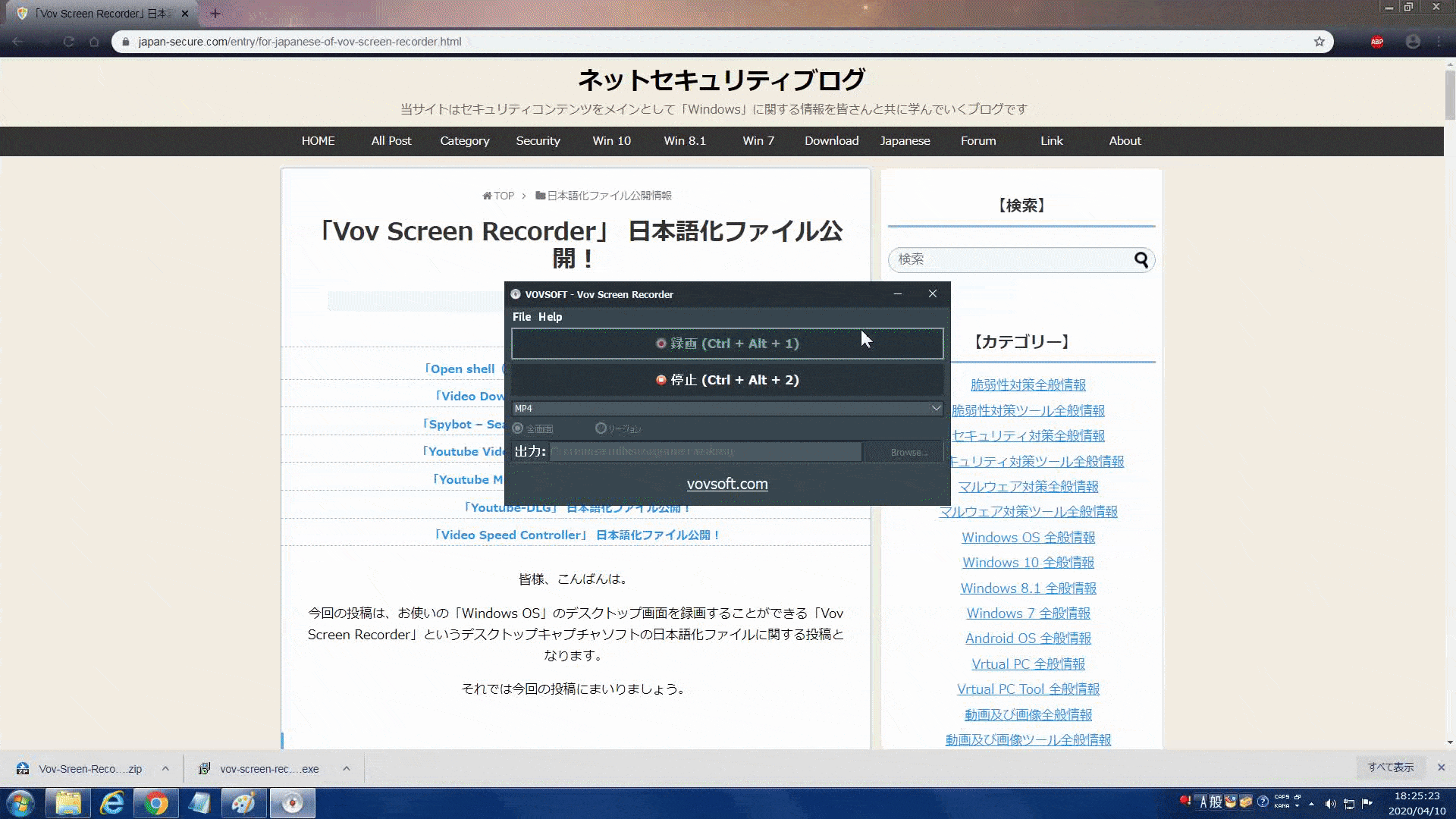This screenshot has width=1456, height=819.
Task: Close the Vov Screen Recorder browser tab
Action: pos(184,14)
